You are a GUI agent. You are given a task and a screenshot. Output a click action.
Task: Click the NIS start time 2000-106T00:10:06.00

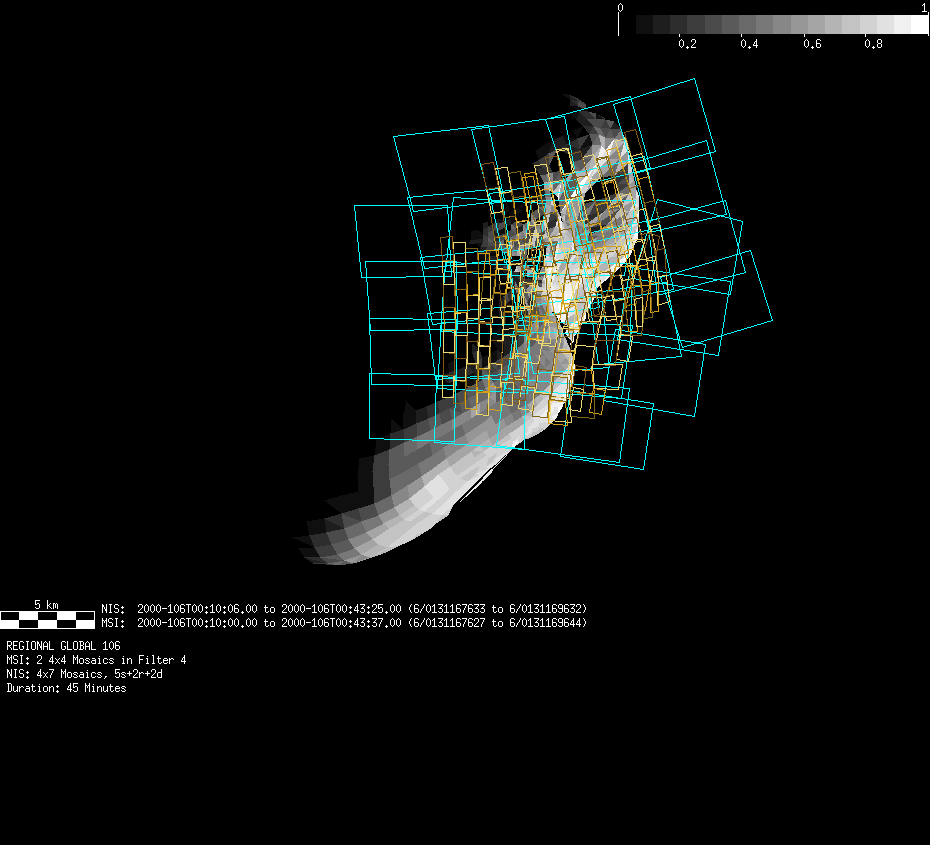point(197,608)
